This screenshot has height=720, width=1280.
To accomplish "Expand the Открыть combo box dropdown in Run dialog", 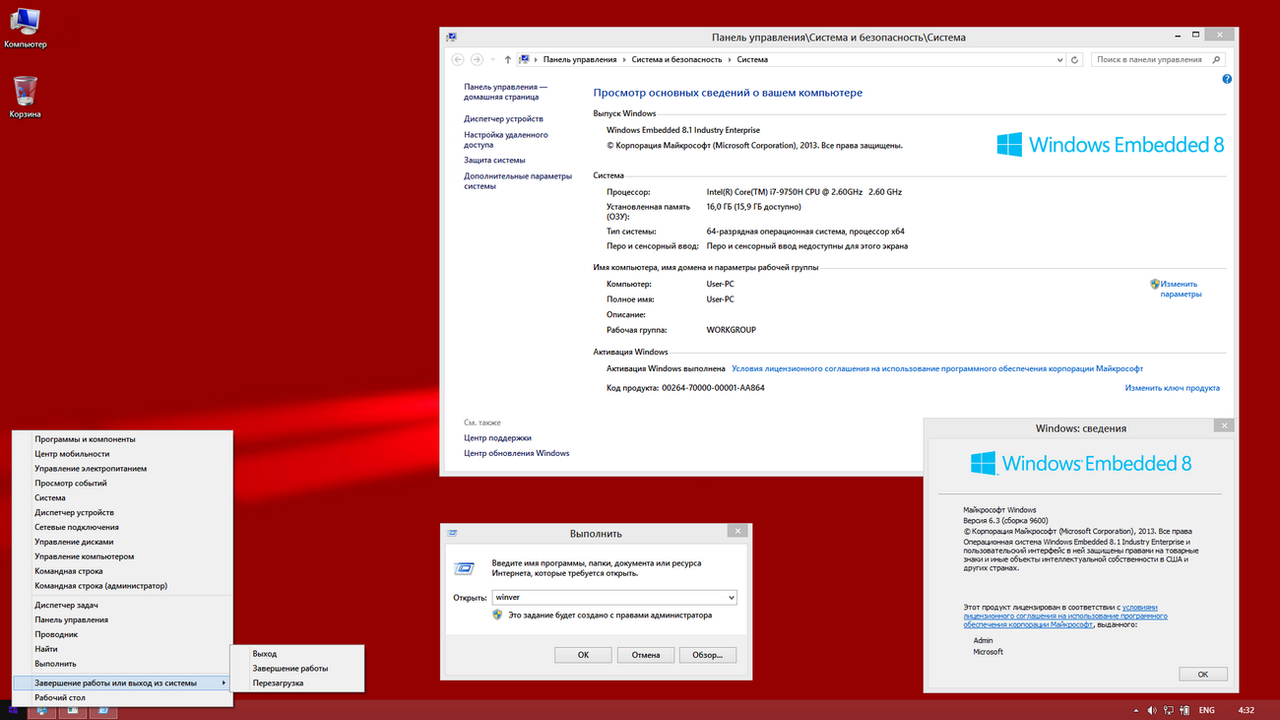I will pyautogui.click(x=730, y=597).
